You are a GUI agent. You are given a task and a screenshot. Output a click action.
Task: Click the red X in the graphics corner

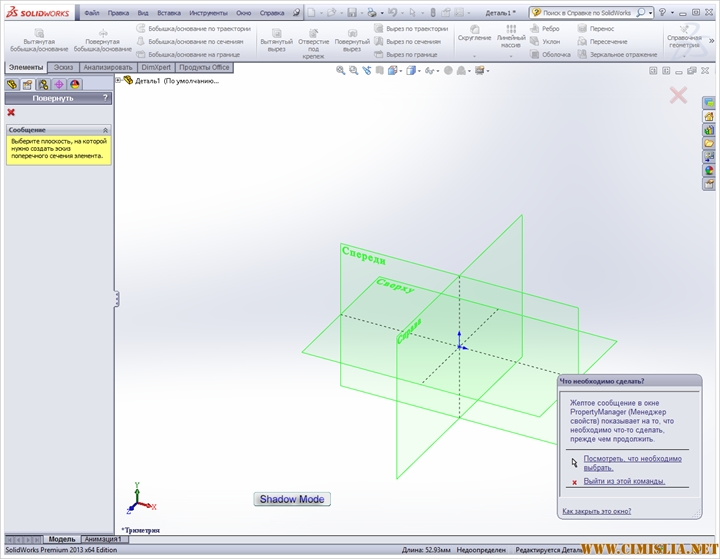[x=678, y=95]
